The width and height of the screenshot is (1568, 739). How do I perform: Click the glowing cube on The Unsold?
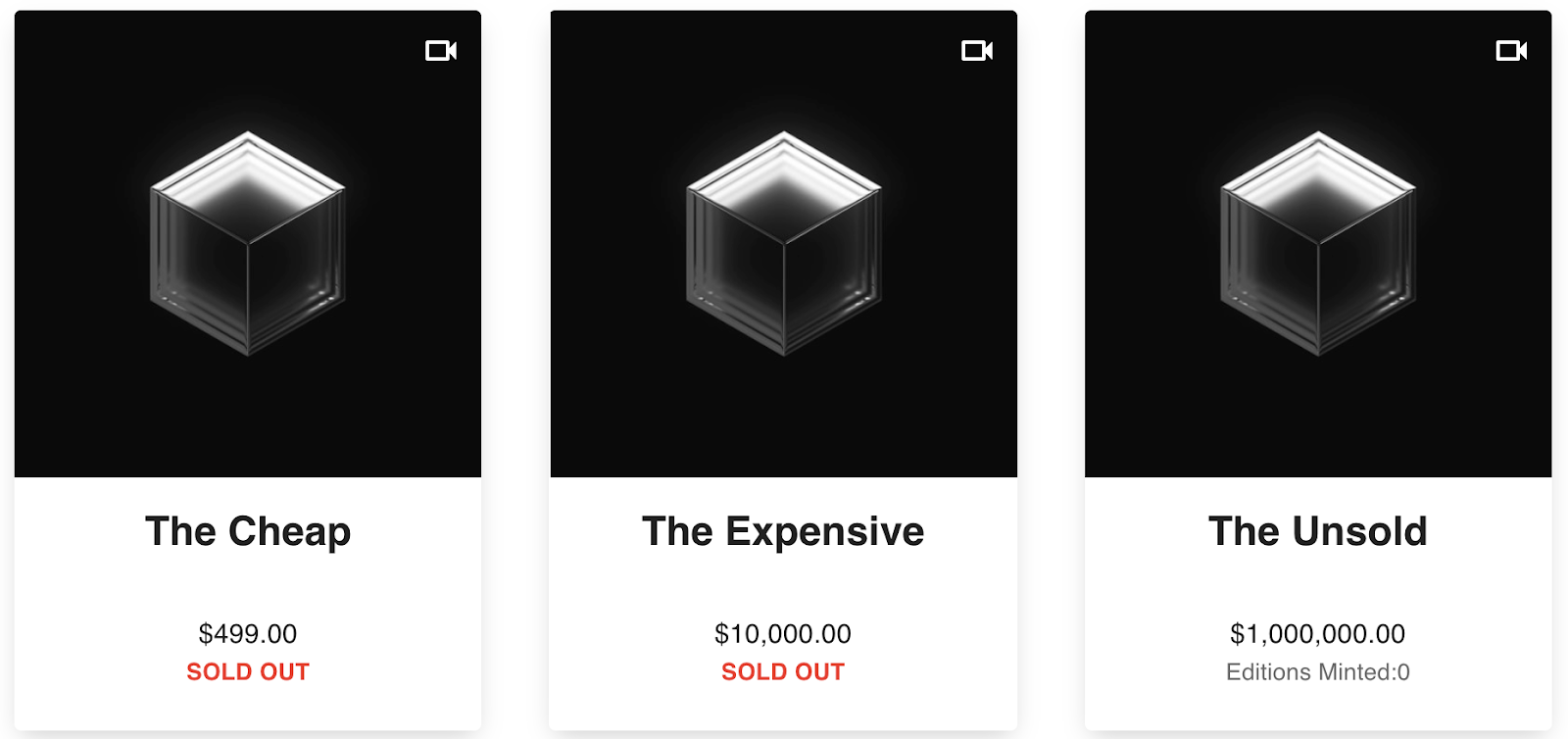(x=1318, y=243)
